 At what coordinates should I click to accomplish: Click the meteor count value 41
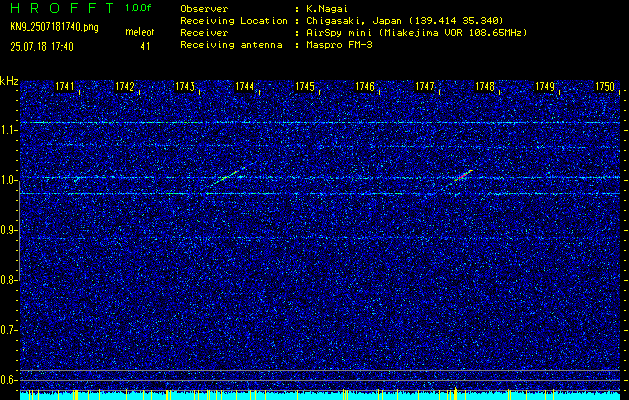coord(145,47)
